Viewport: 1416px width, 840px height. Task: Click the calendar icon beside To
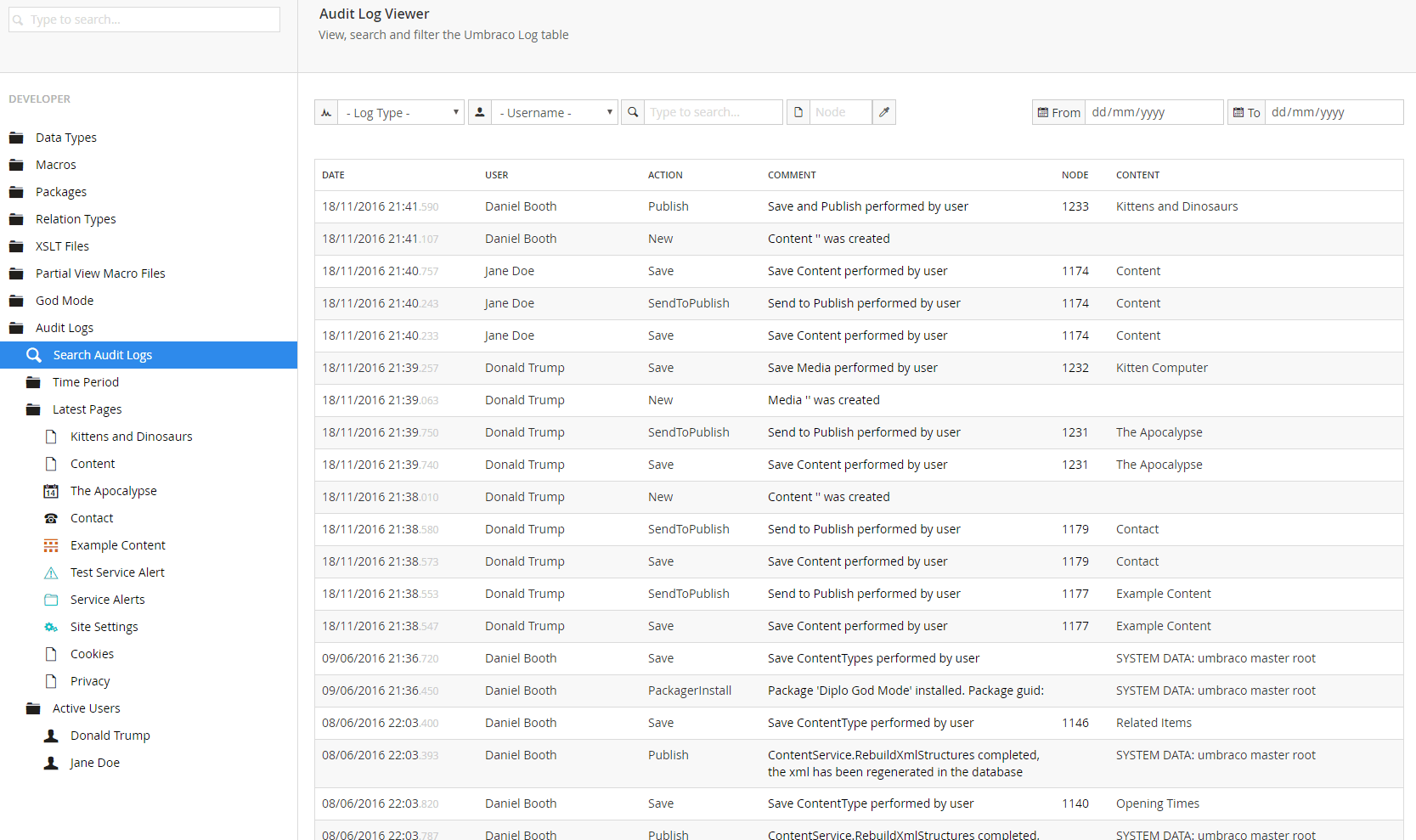[1238, 112]
